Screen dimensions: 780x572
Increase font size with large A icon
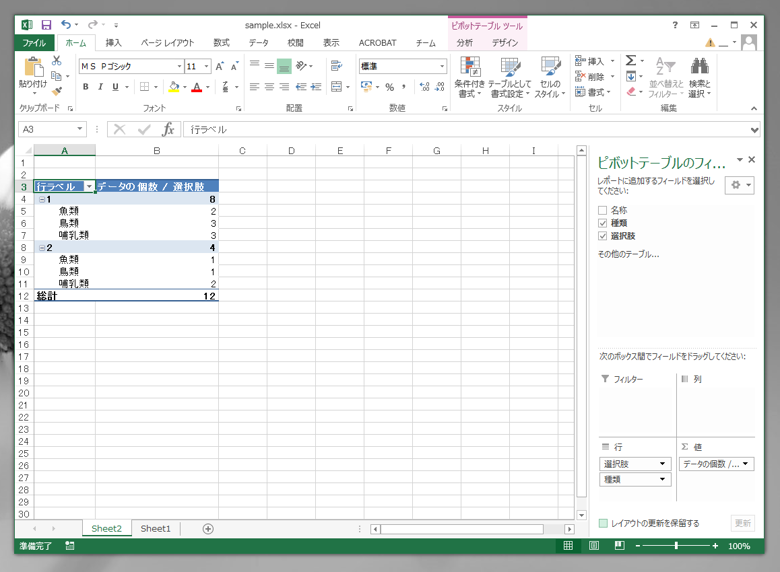(x=219, y=66)
